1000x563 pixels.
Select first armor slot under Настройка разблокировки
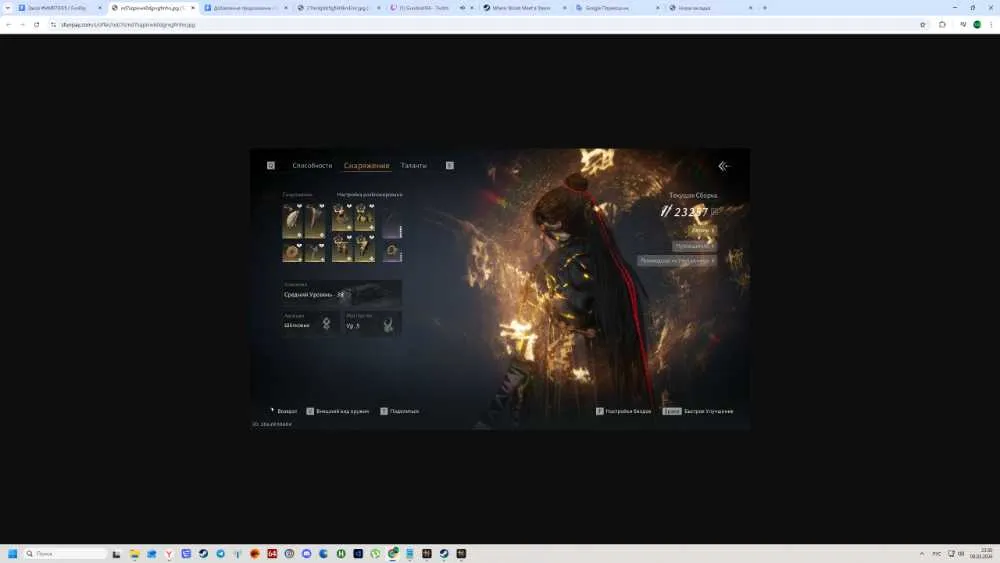coord(342,217)
